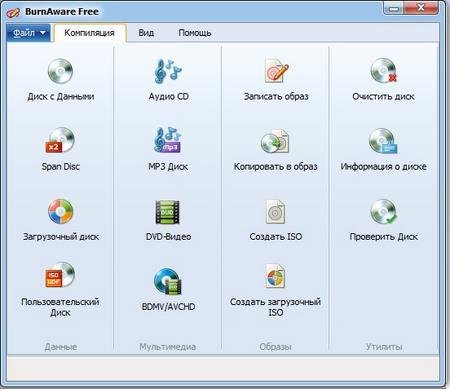
Task: Select the Создать загрузочный ISO icon
Action: 275,275
